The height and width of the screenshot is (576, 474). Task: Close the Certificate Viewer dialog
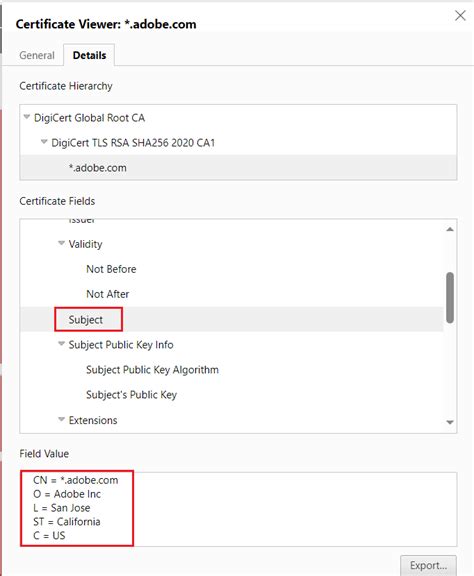tap(460, 16)
